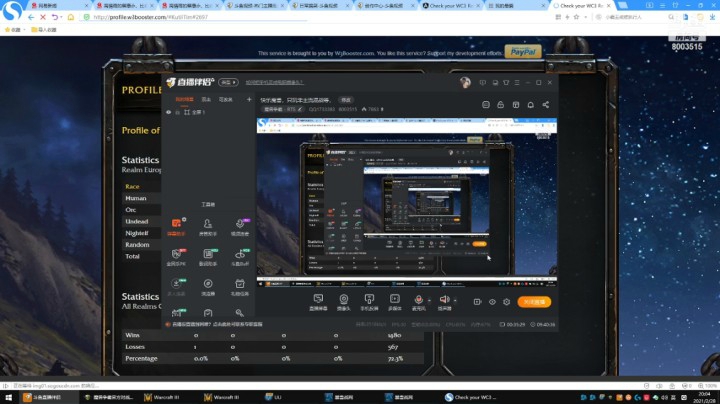Open the notification bell icon
Image resolution: width=720 pixels, height=404 pixels.
click(x=530, y=105)
